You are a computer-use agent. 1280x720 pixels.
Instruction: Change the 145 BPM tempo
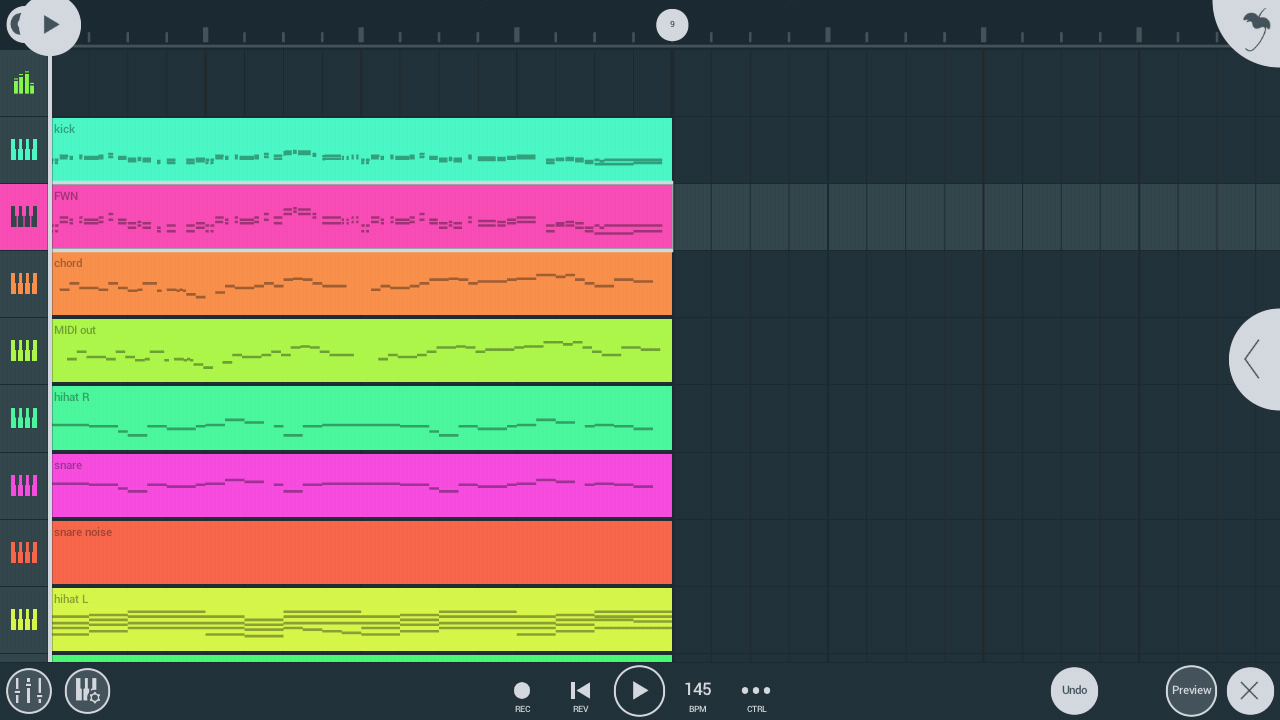click(698, 695)
